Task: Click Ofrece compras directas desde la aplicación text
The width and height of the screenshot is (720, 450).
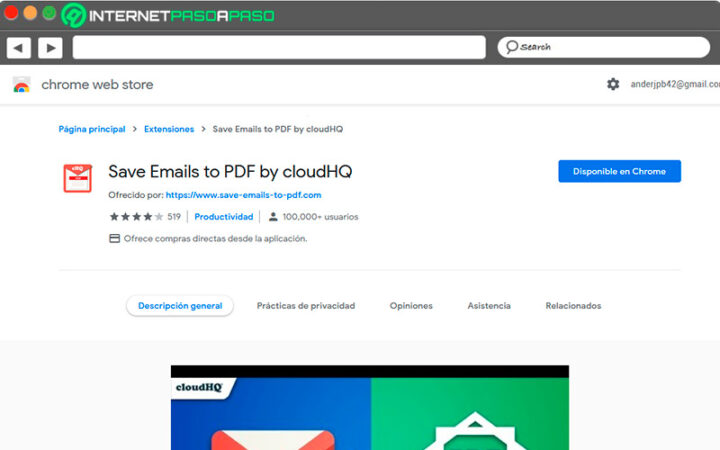Action: 215,238
